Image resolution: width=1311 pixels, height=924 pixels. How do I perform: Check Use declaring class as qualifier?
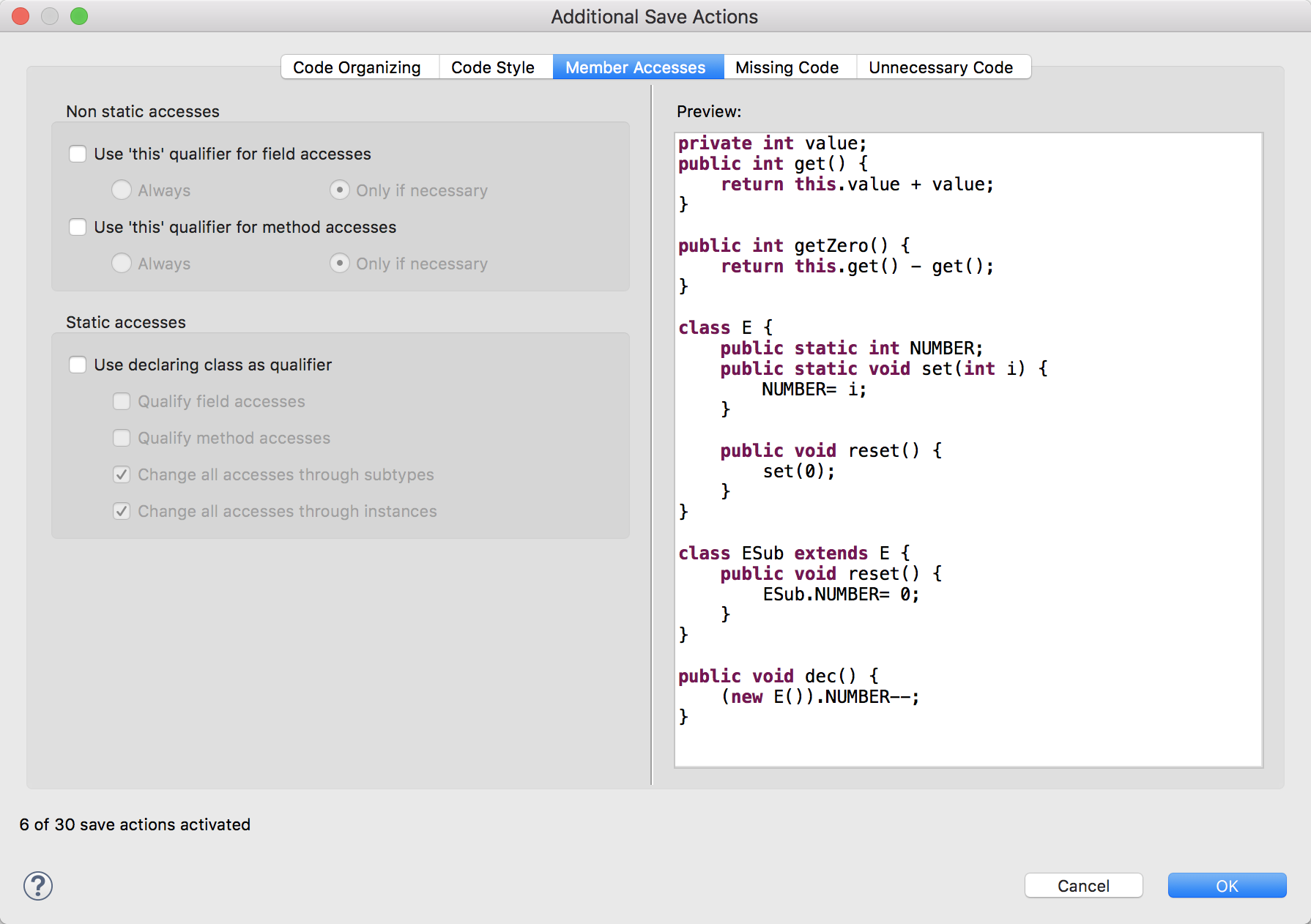78,365
